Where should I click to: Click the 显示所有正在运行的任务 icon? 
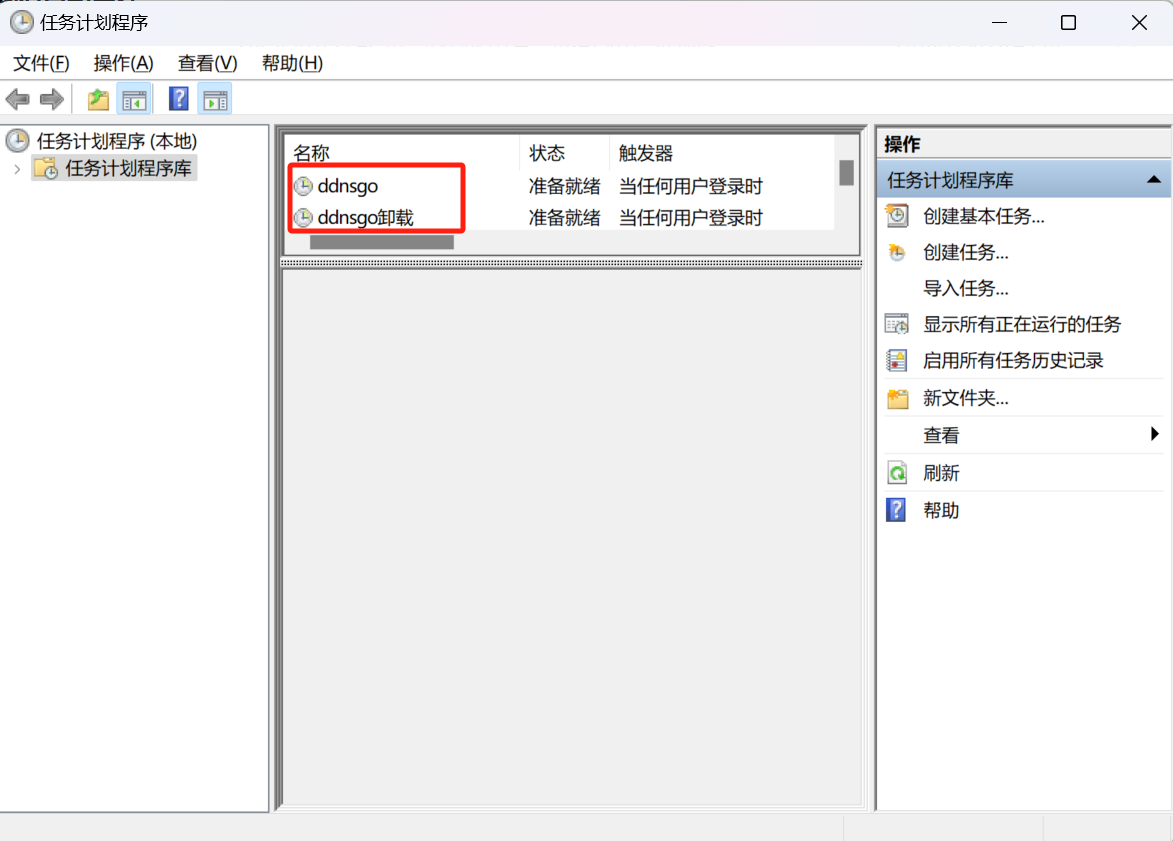[x=897, y=324]
